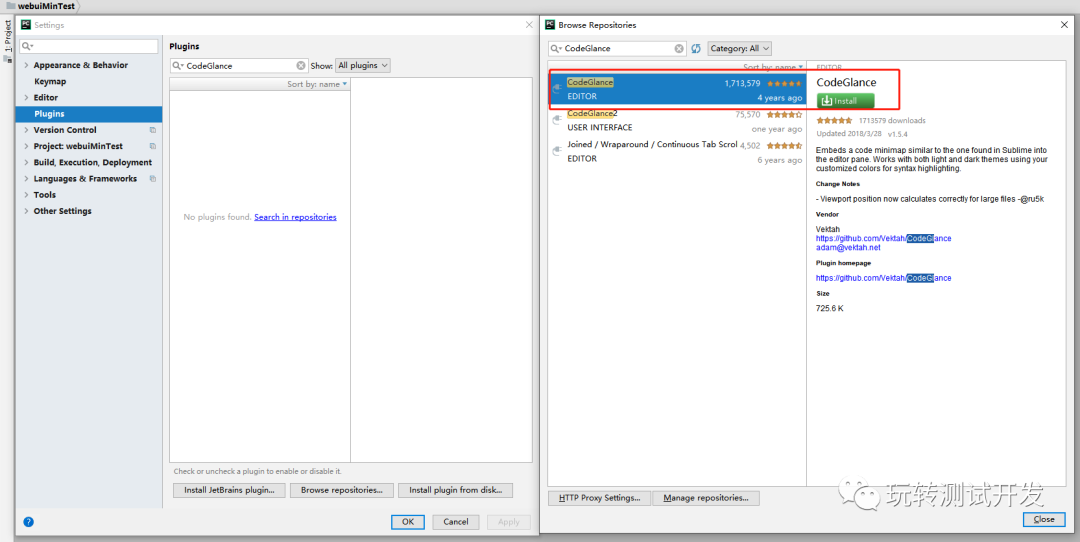Click the help question mark icon in Settings

pyautogui.click(x=28, y=521)
